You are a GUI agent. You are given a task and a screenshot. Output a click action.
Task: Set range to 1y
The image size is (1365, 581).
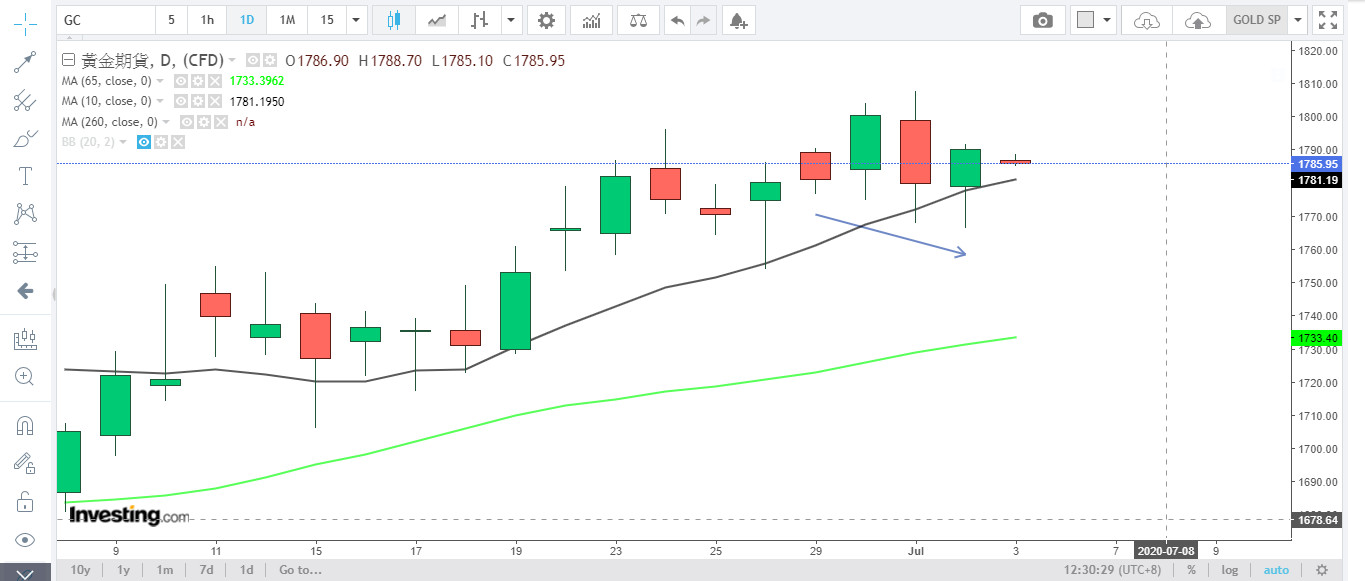pos(123,570)
